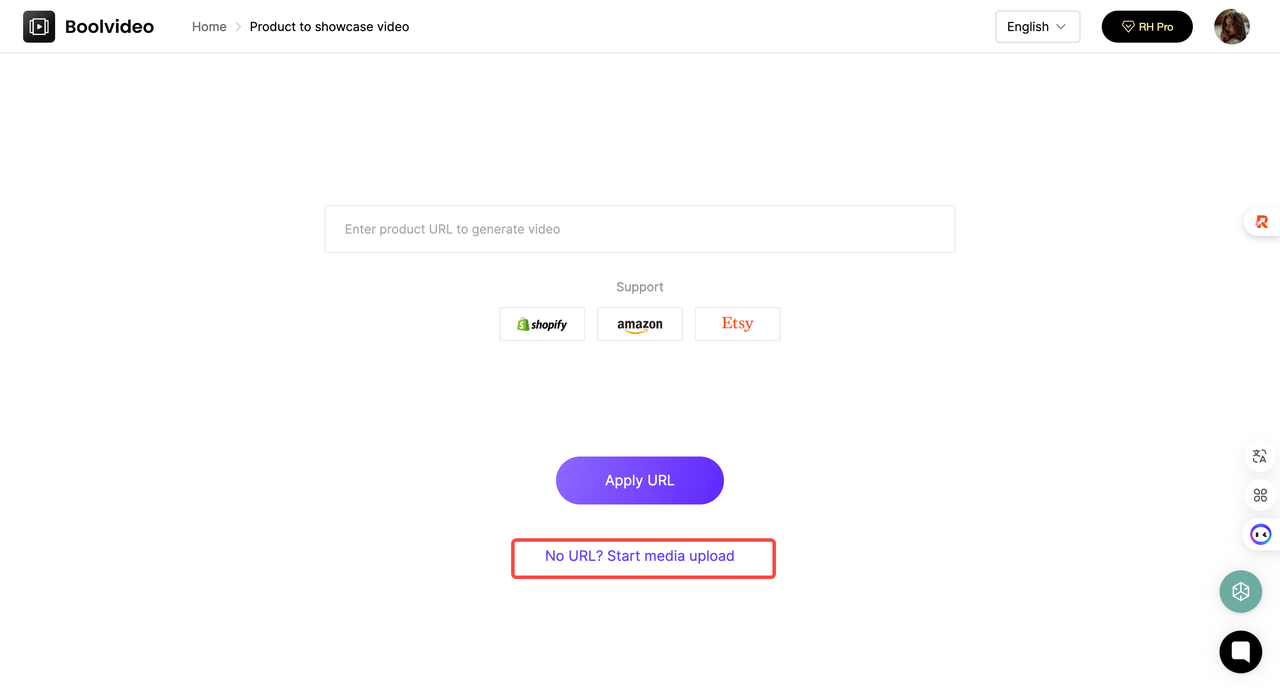Open the No URL? Start media upload link
This screenshot has width=1280, height=691.
640,556
